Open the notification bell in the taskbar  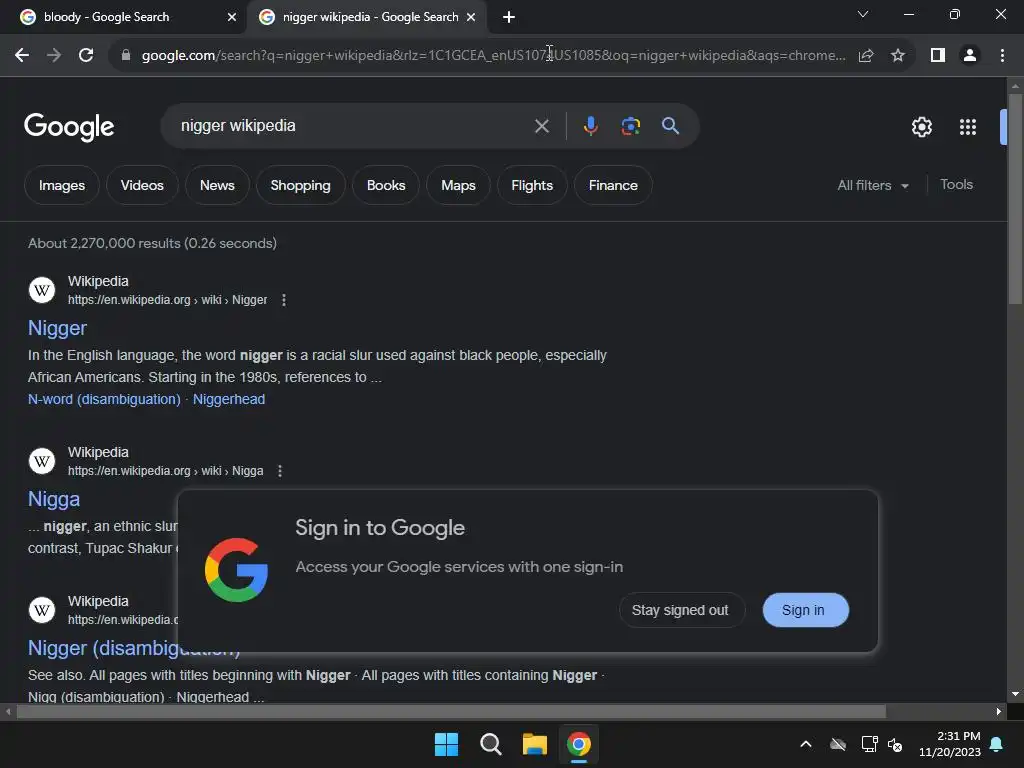pyautogui.click(x=997, y=744)
